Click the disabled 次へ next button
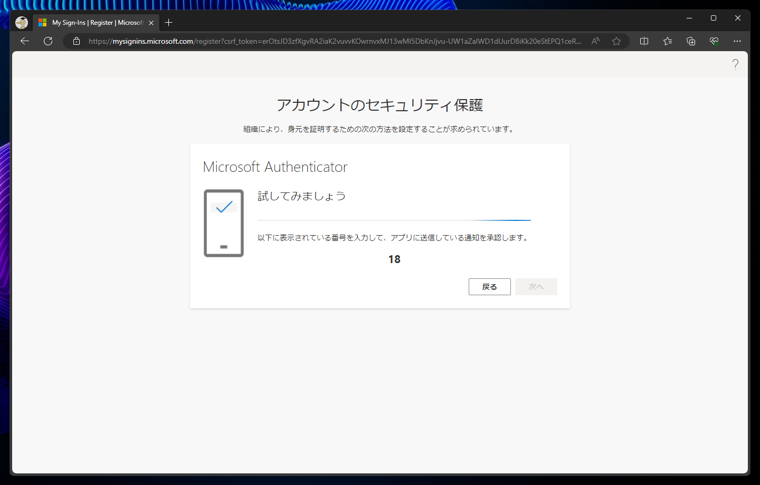Screen dimensions: 760x485 point(536,287)
